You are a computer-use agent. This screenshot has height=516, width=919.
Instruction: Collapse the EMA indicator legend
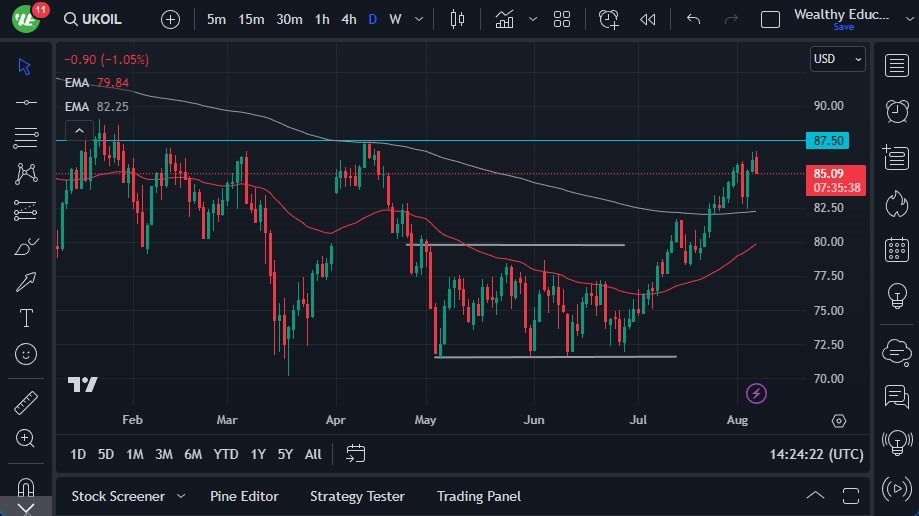pos(77,131)
